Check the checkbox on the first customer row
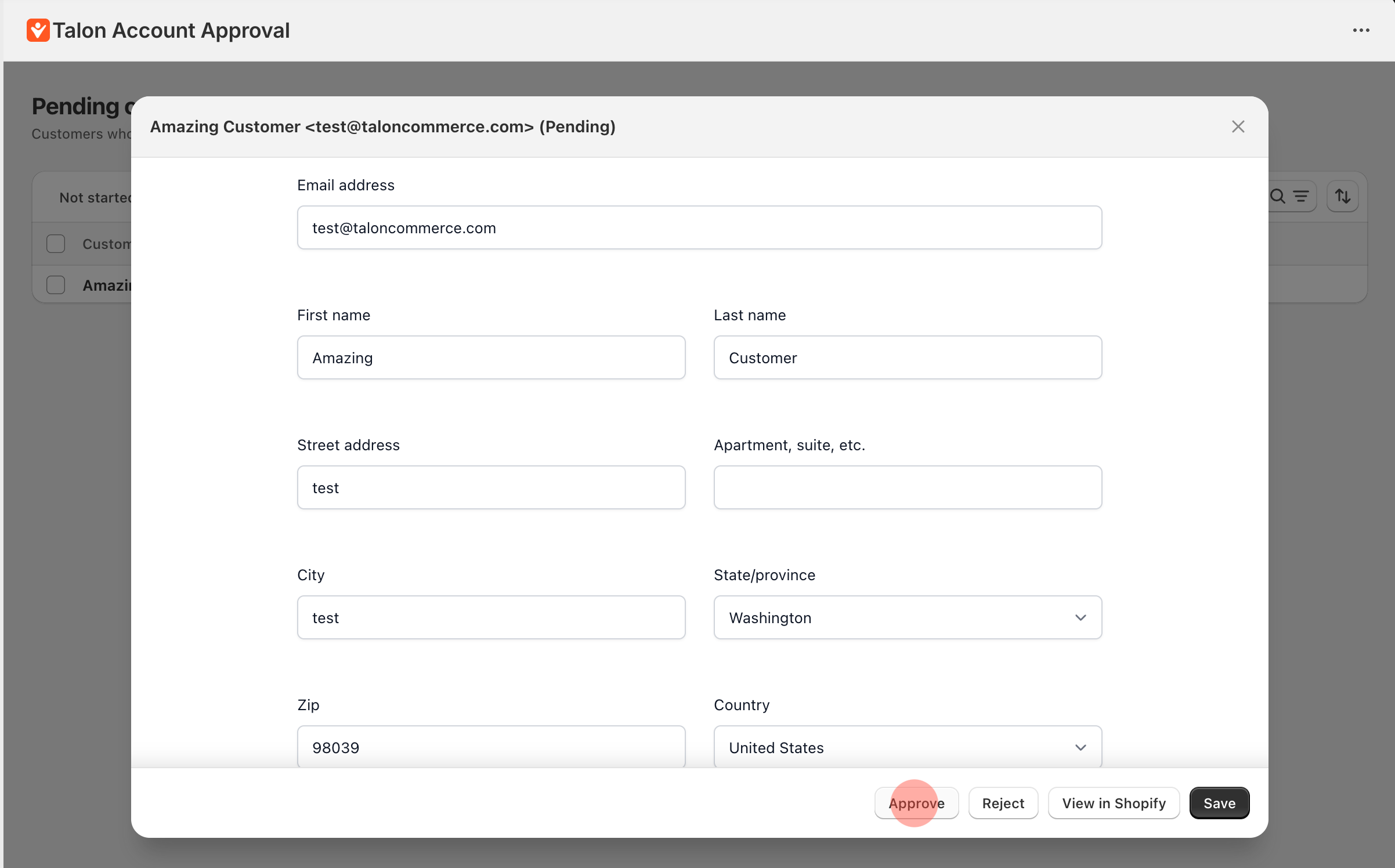This screenshot has height=868, width=1395. point(56,244)
